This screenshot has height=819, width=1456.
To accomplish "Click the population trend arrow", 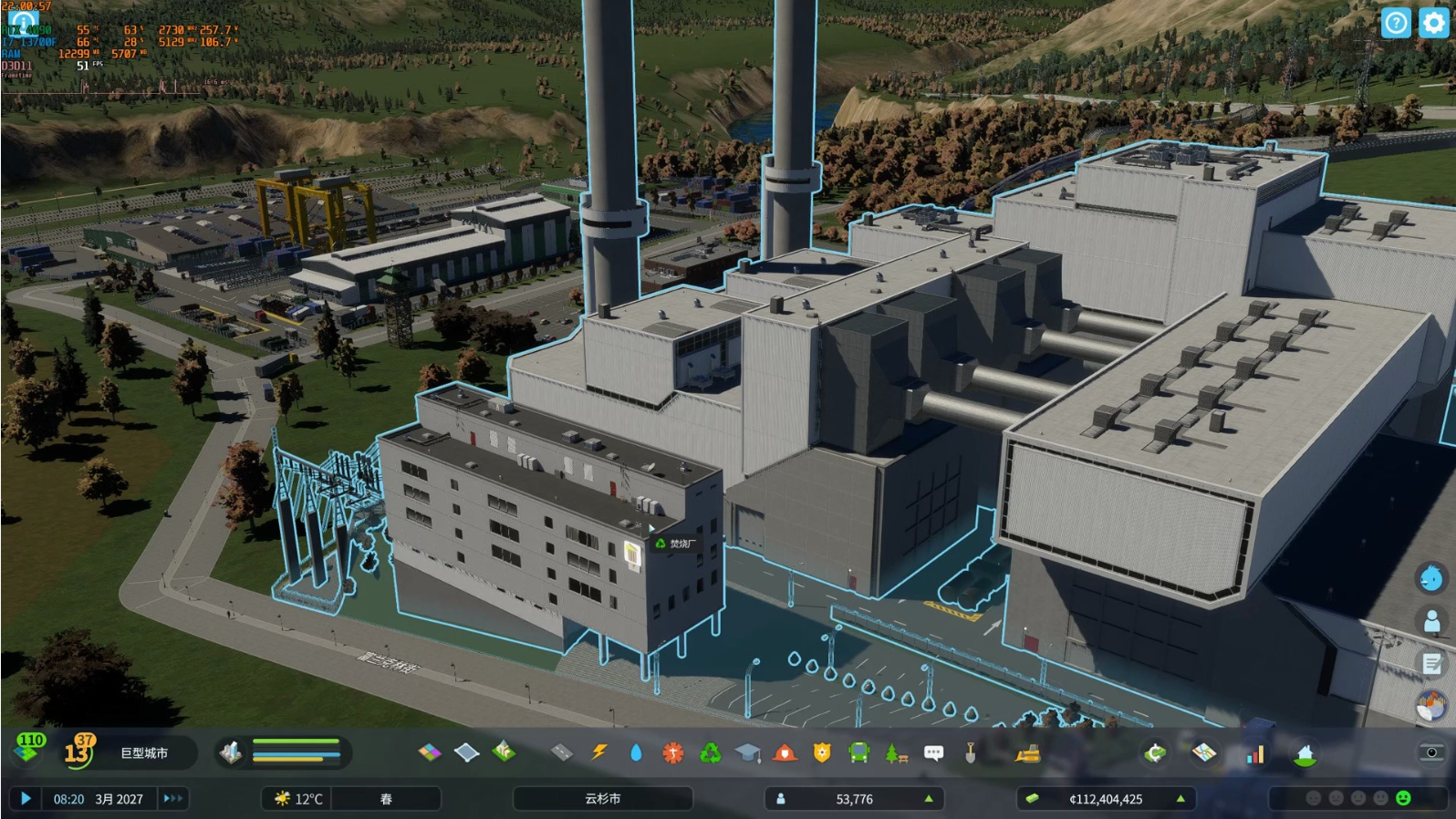I will click(929, 799).
